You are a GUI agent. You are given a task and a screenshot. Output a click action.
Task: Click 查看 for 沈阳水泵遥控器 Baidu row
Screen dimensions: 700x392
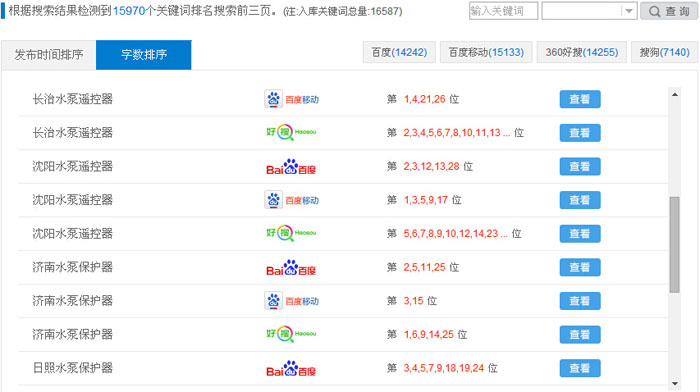(x=580, y=167)
